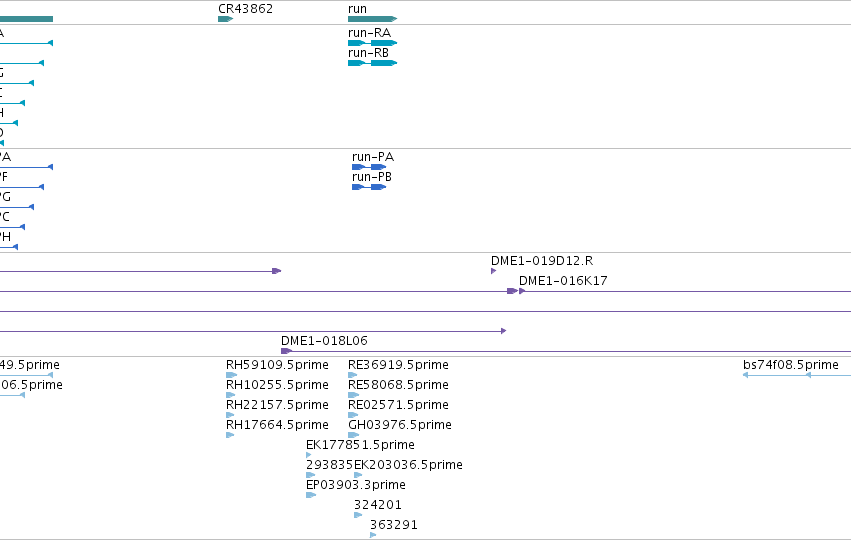Viewport: 851px width, 540px height.
Task: Click the run-PA protein feature
Action: pyautogui.click(x=369, y=167)
